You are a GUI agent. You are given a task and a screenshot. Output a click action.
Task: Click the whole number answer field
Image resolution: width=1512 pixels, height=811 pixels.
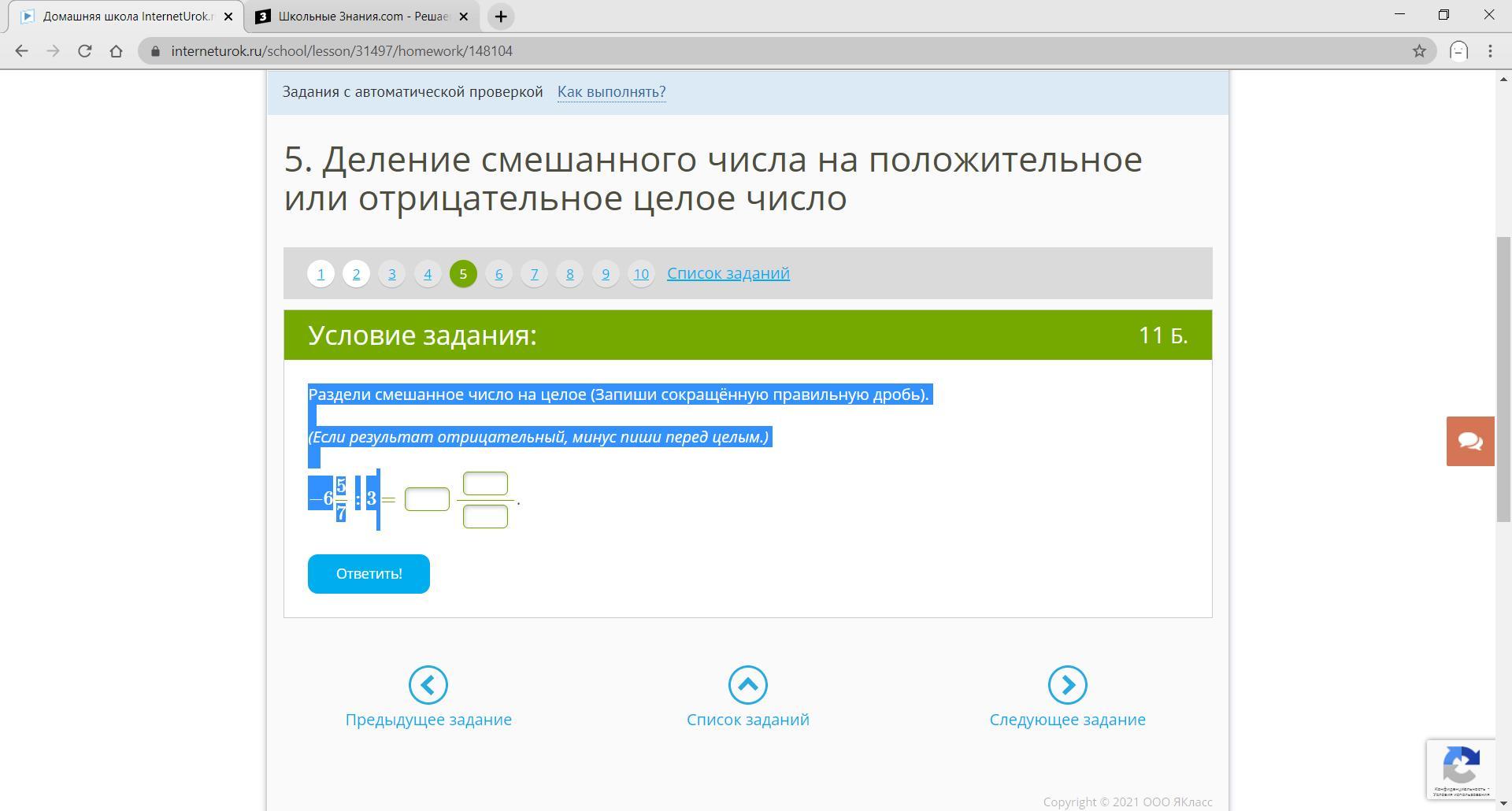pos(427,499)
